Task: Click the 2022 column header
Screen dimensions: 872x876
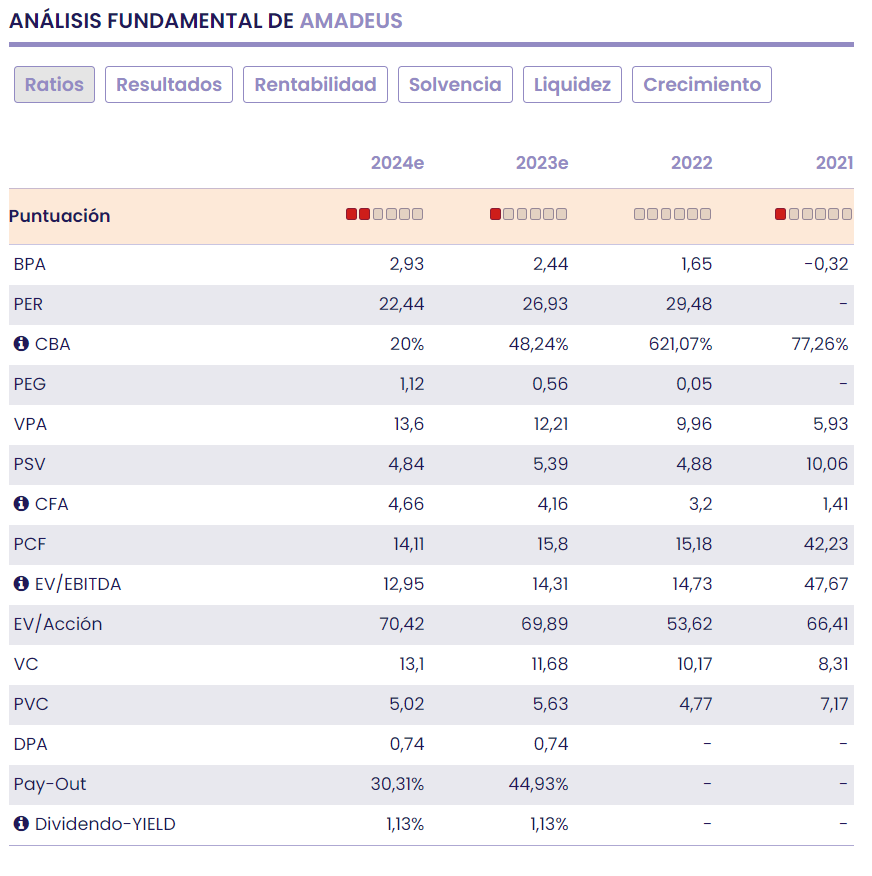Action: pyautogui.click(x=691, y=163)
